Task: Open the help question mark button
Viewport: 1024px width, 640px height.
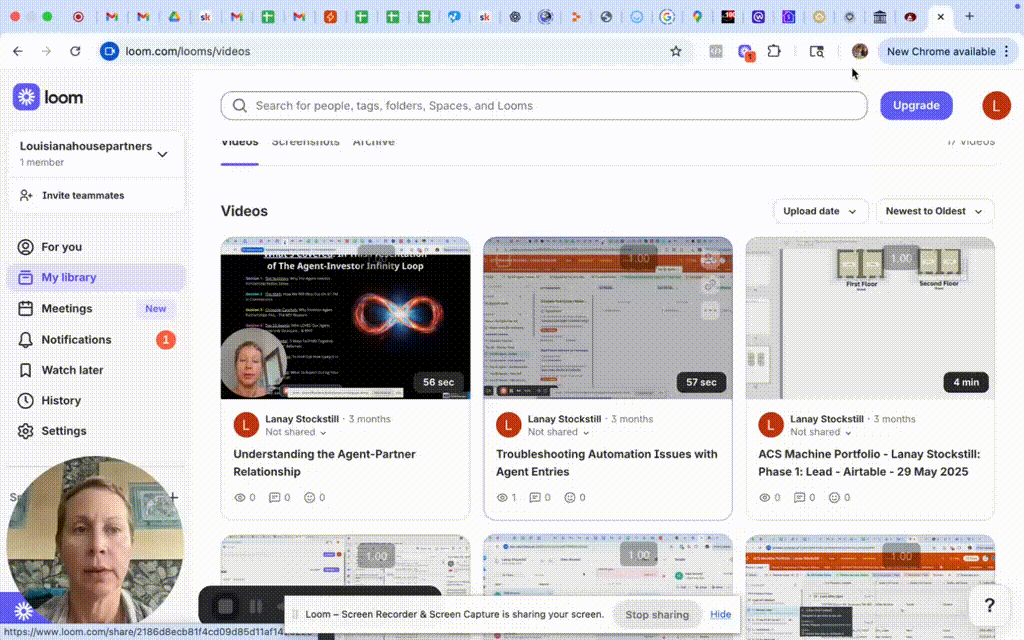Action: point(989,605)
